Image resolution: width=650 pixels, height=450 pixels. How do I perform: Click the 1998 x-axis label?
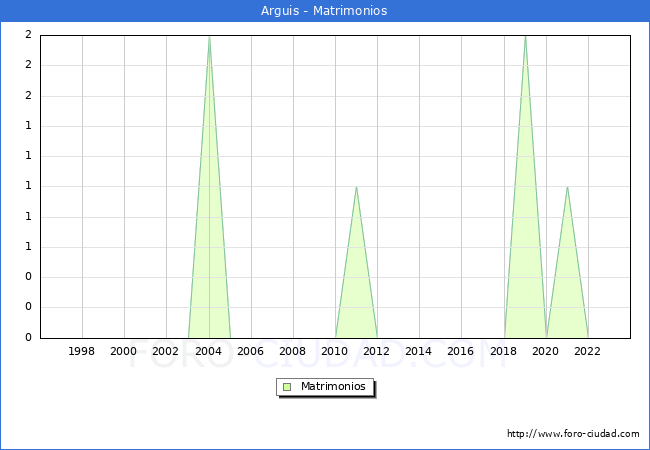pyautogui.click(x=82, y=351)
